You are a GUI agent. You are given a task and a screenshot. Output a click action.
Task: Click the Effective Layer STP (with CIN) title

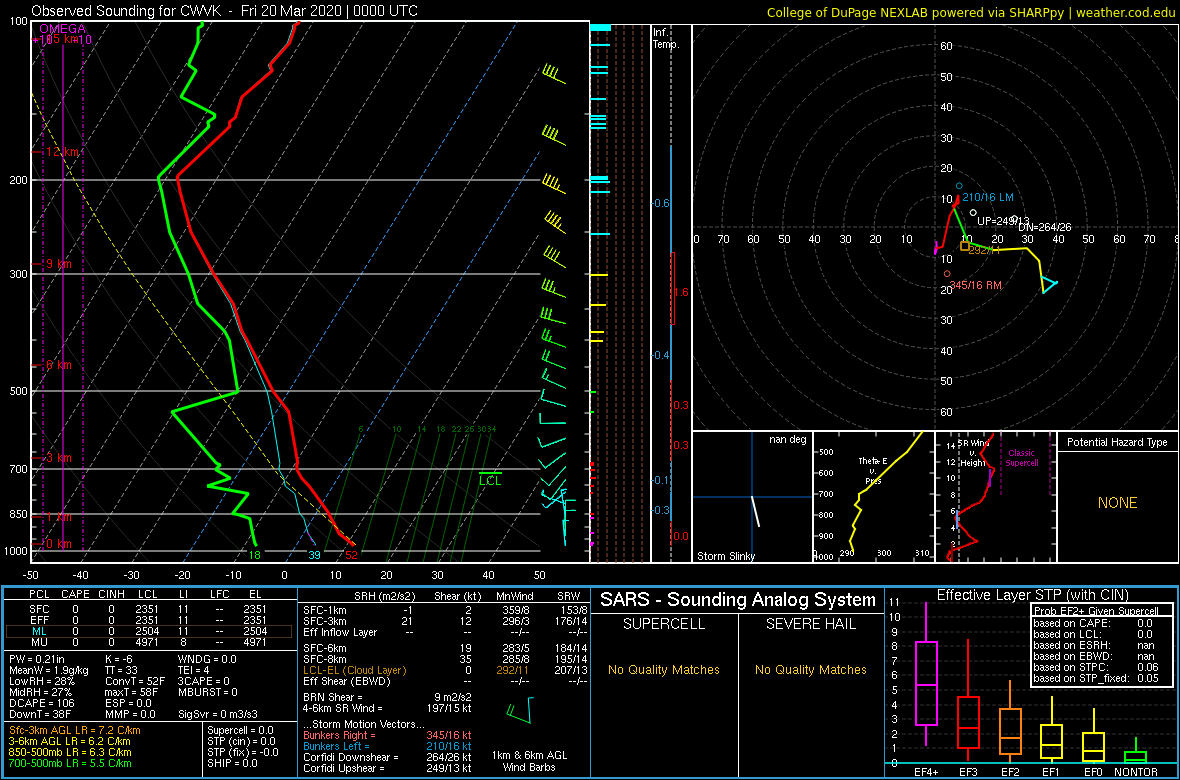coord(1030,595)
